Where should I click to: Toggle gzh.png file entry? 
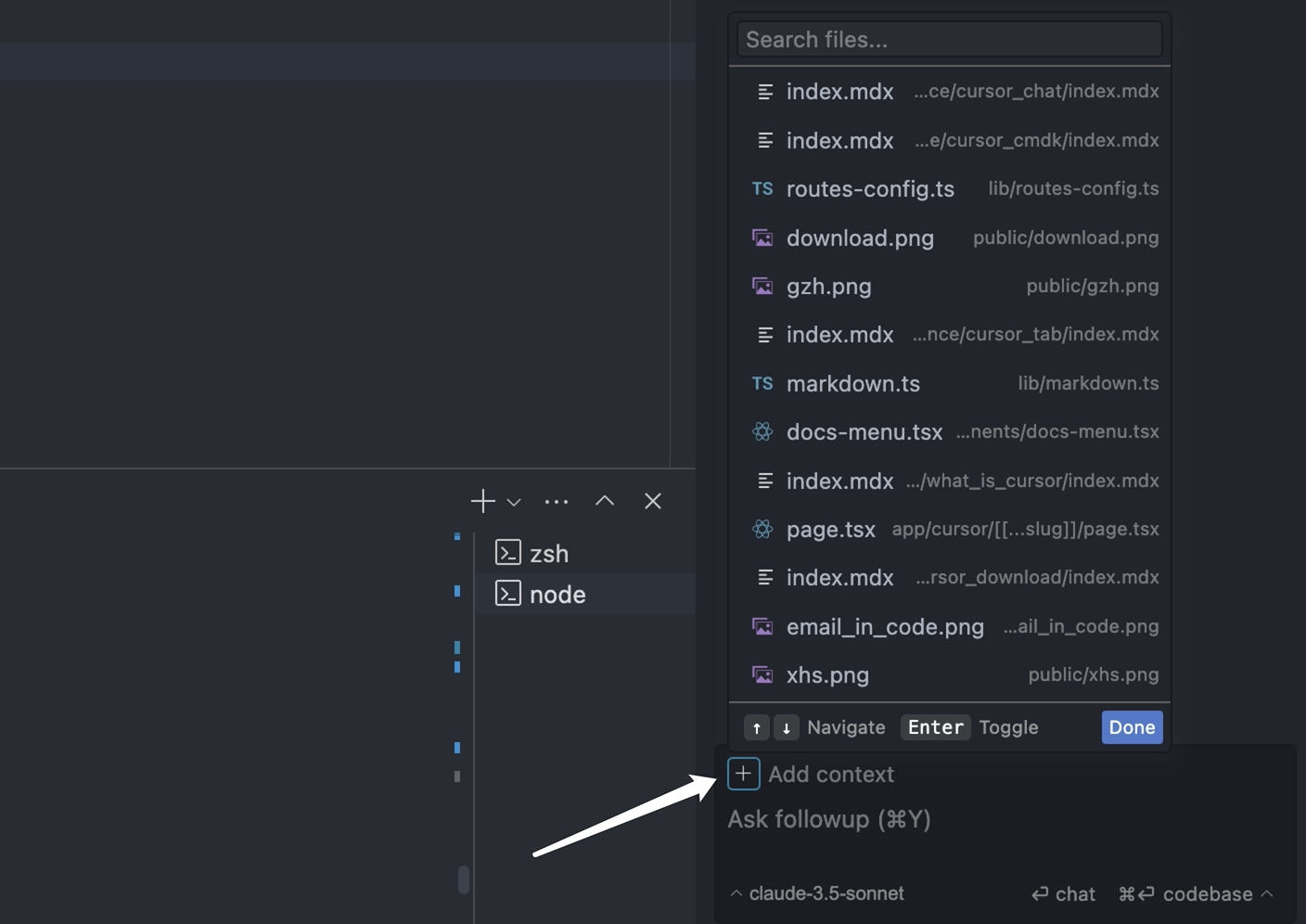pos(950,286)
